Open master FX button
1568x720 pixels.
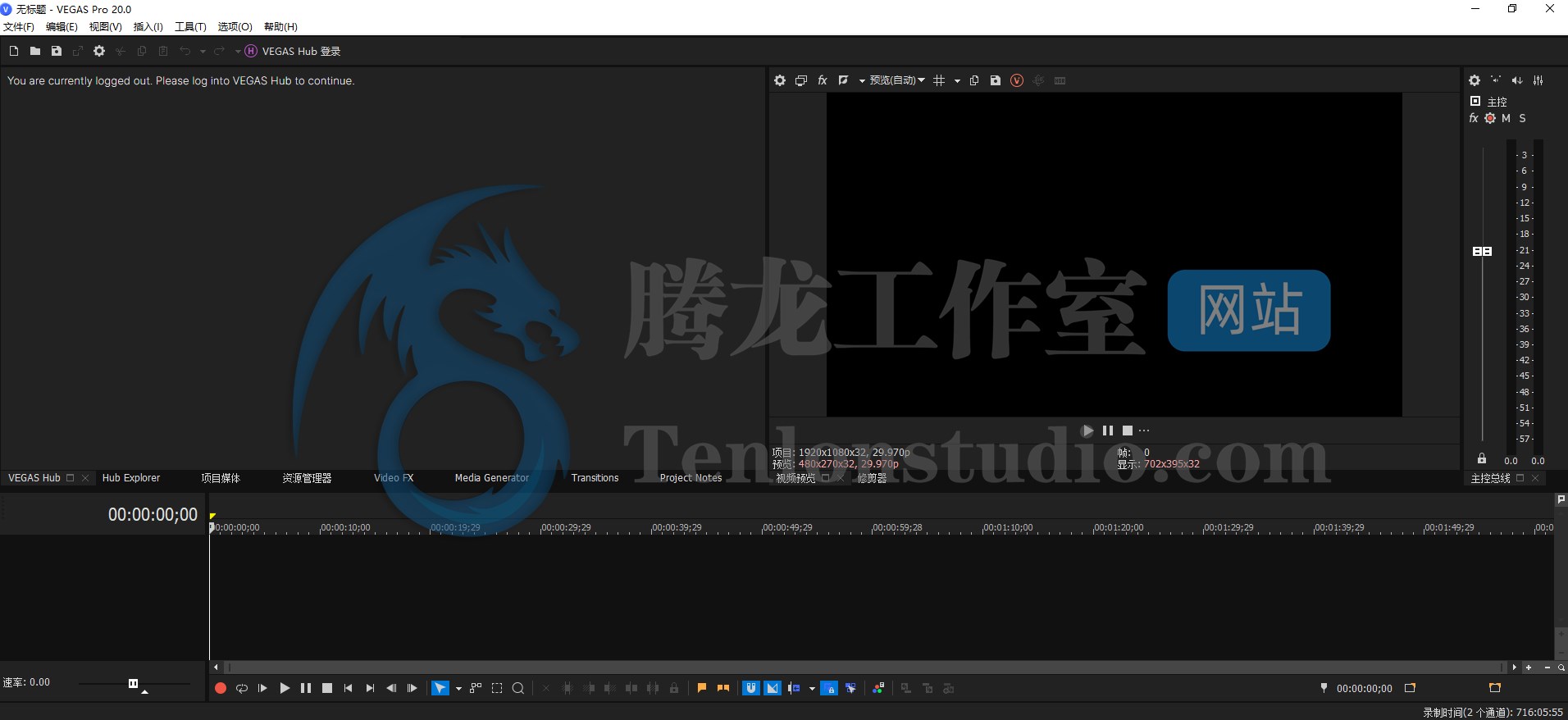[1474, 118]
